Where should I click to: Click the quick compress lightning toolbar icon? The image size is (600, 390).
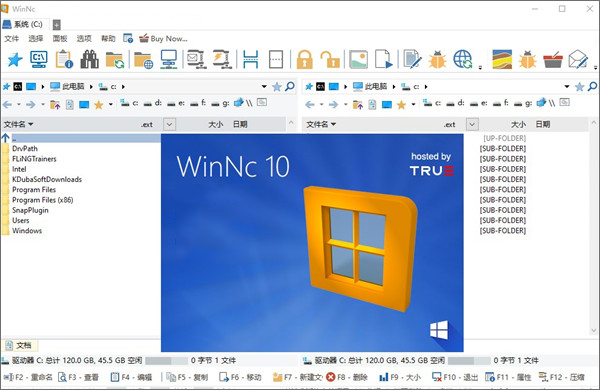pyautogui.click(x=222, y=60)
